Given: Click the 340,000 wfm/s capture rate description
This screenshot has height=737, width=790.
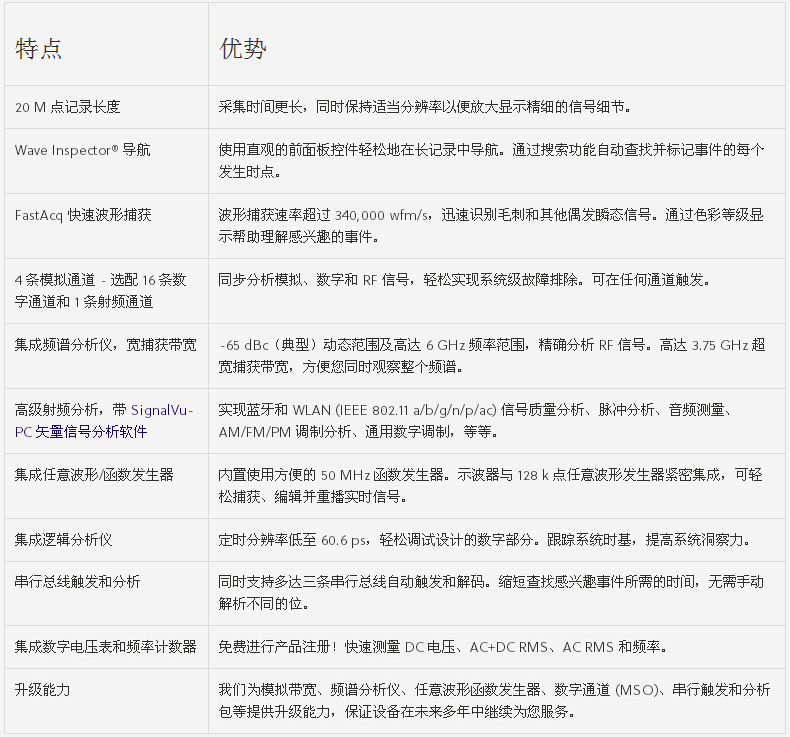Looking at the screenshot, I should coord(490,225).
